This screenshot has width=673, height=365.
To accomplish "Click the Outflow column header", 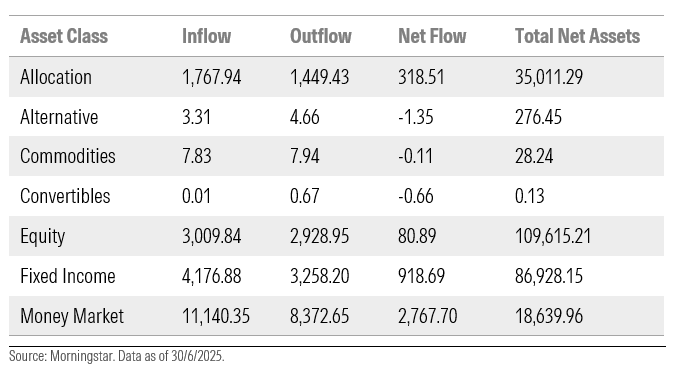I will point(321,36).
